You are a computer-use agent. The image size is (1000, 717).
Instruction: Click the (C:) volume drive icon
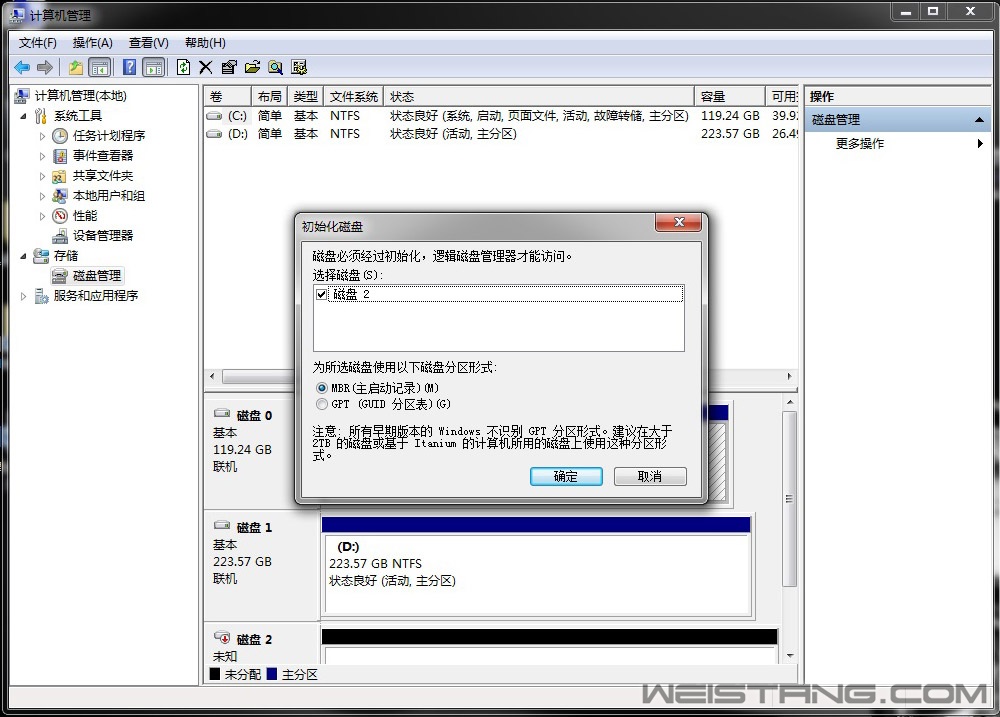215,116
